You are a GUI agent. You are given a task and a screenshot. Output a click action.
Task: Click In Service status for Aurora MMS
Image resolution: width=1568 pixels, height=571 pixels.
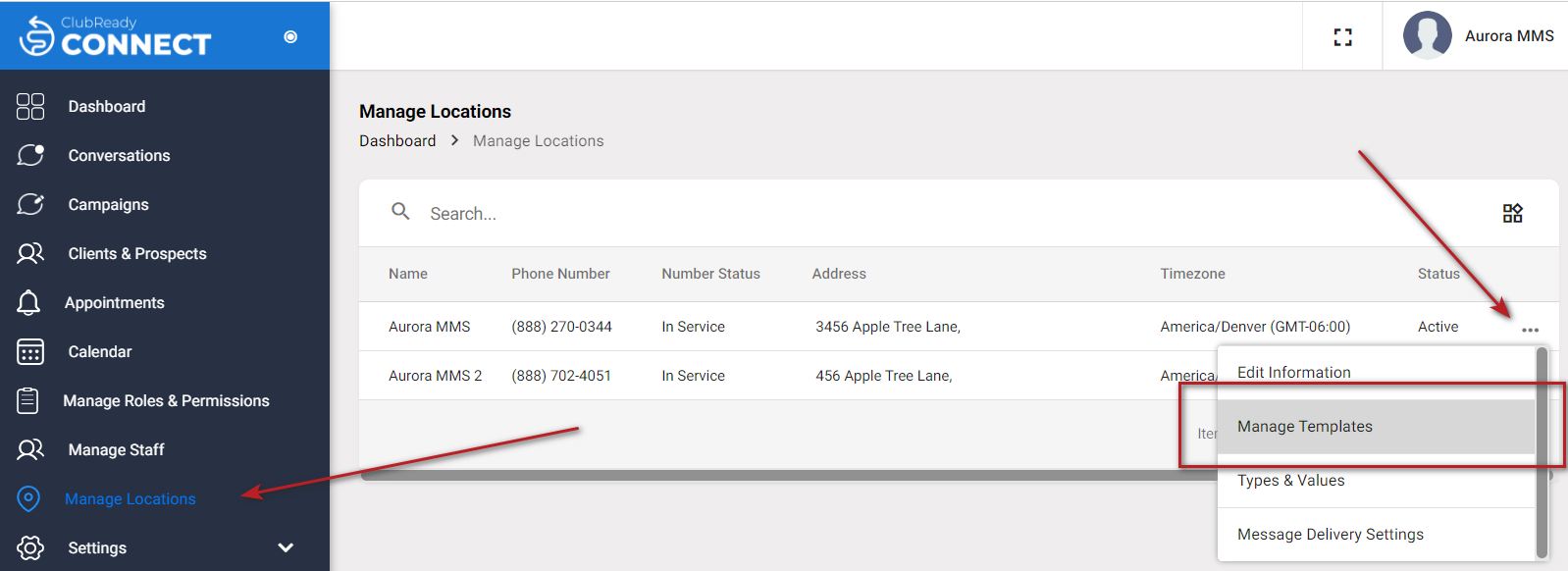(x=694, y=327)
